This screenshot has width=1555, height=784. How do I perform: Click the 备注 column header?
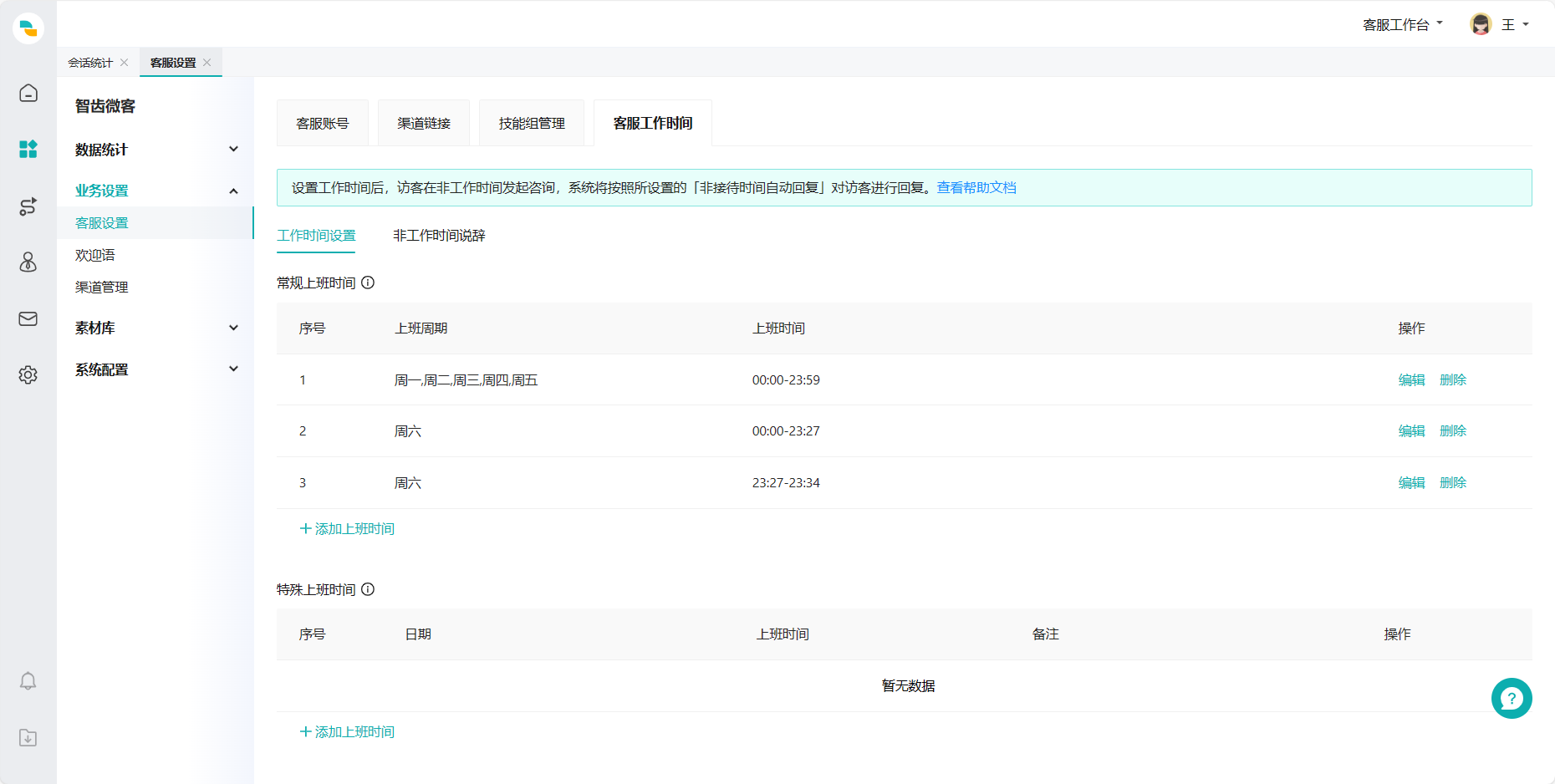click(x=1046, y=634)
